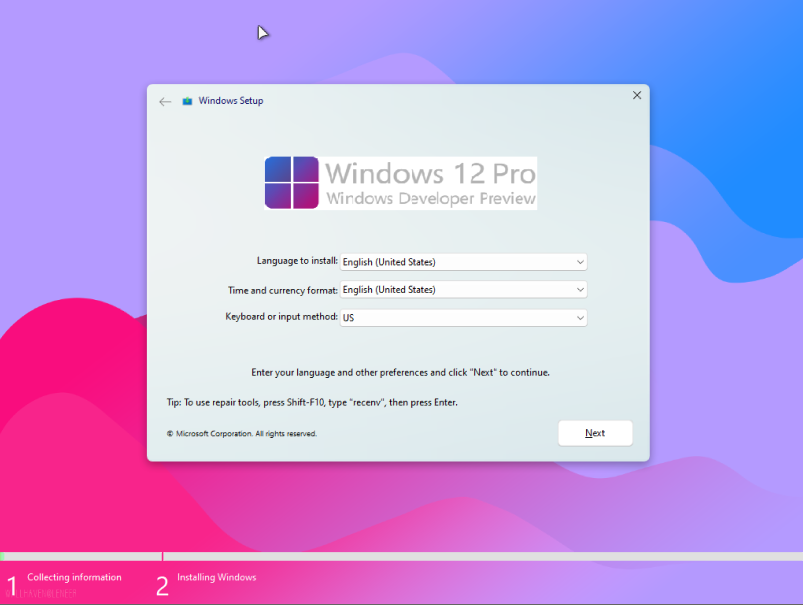The height and width of the screenshot is (605, 803).
Task: Click the installation progress bar
Action: pos(400,556)
